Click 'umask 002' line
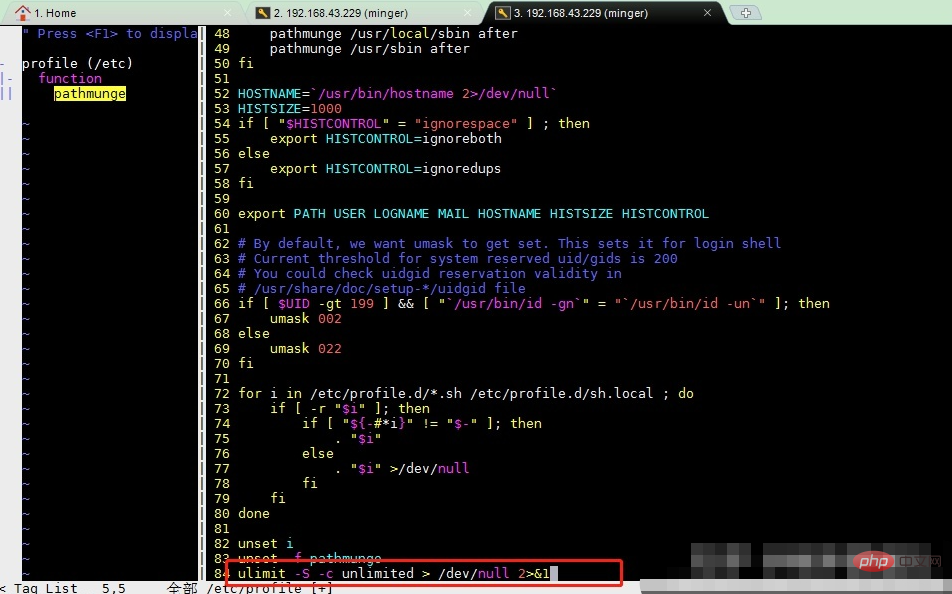The image size is (952, 594). pyautogui.click(x=305, y=318)
